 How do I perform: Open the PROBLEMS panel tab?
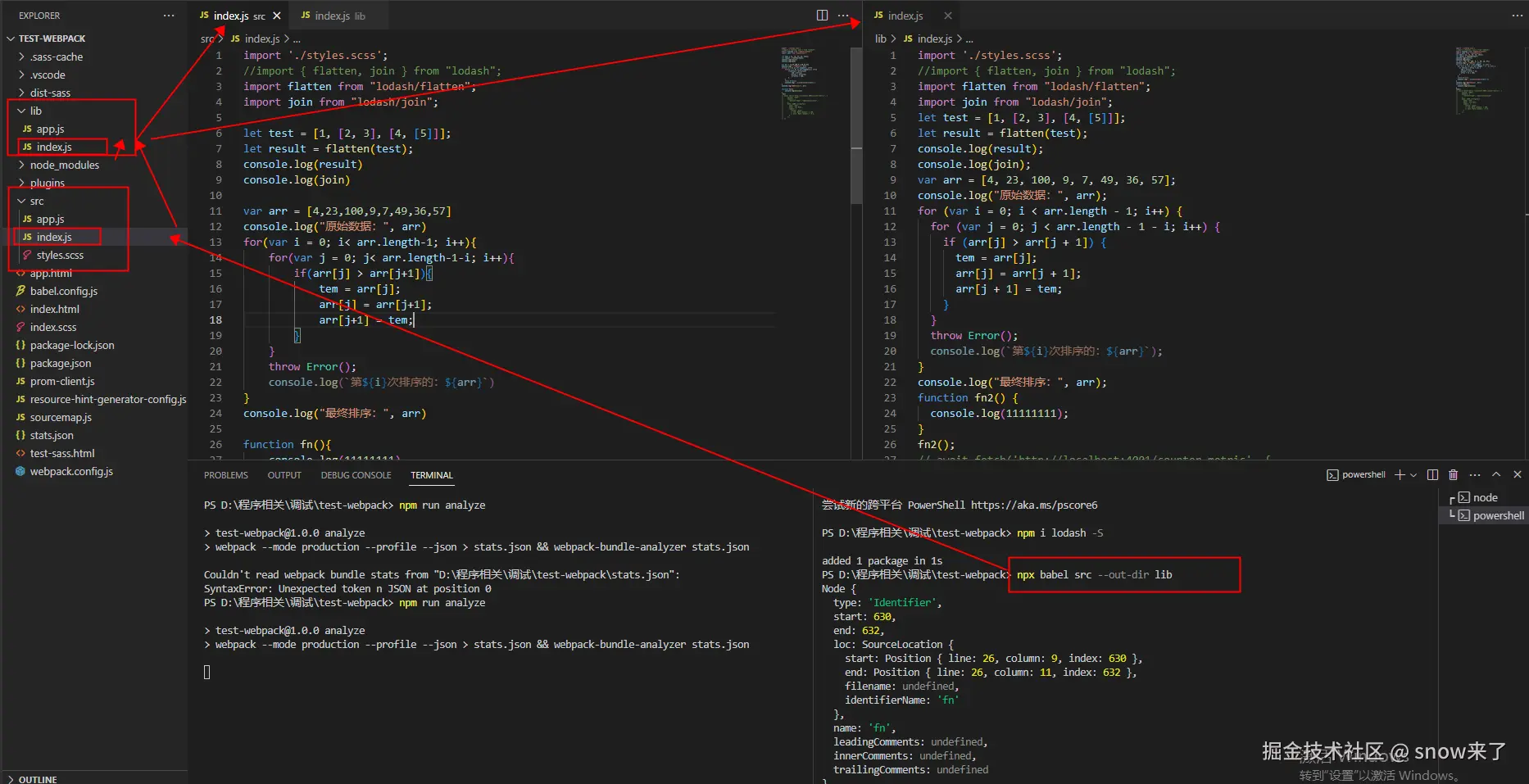pos(225,475)
